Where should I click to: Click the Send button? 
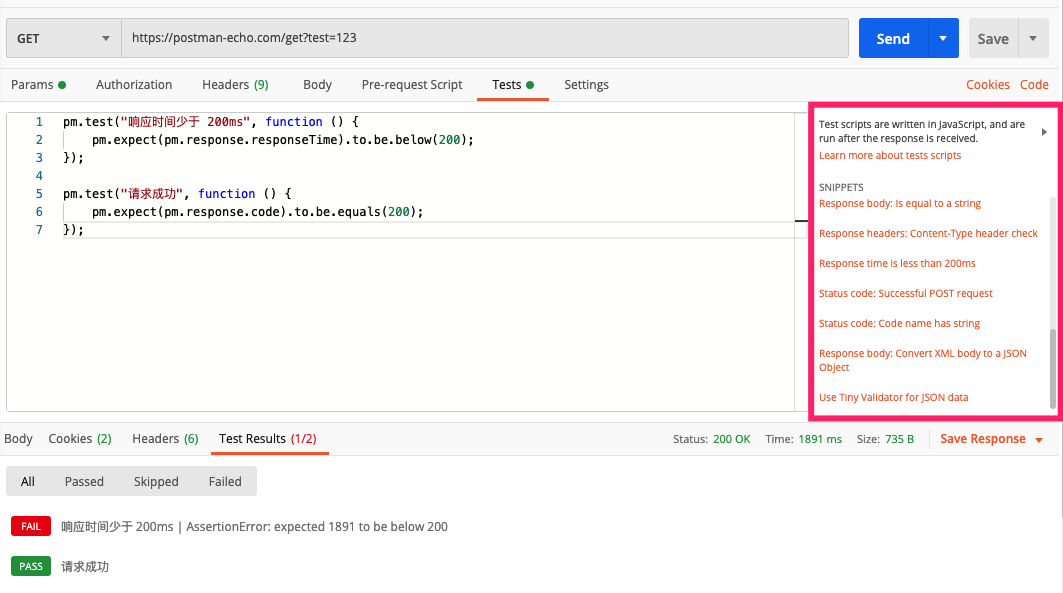tap(893, 38)
